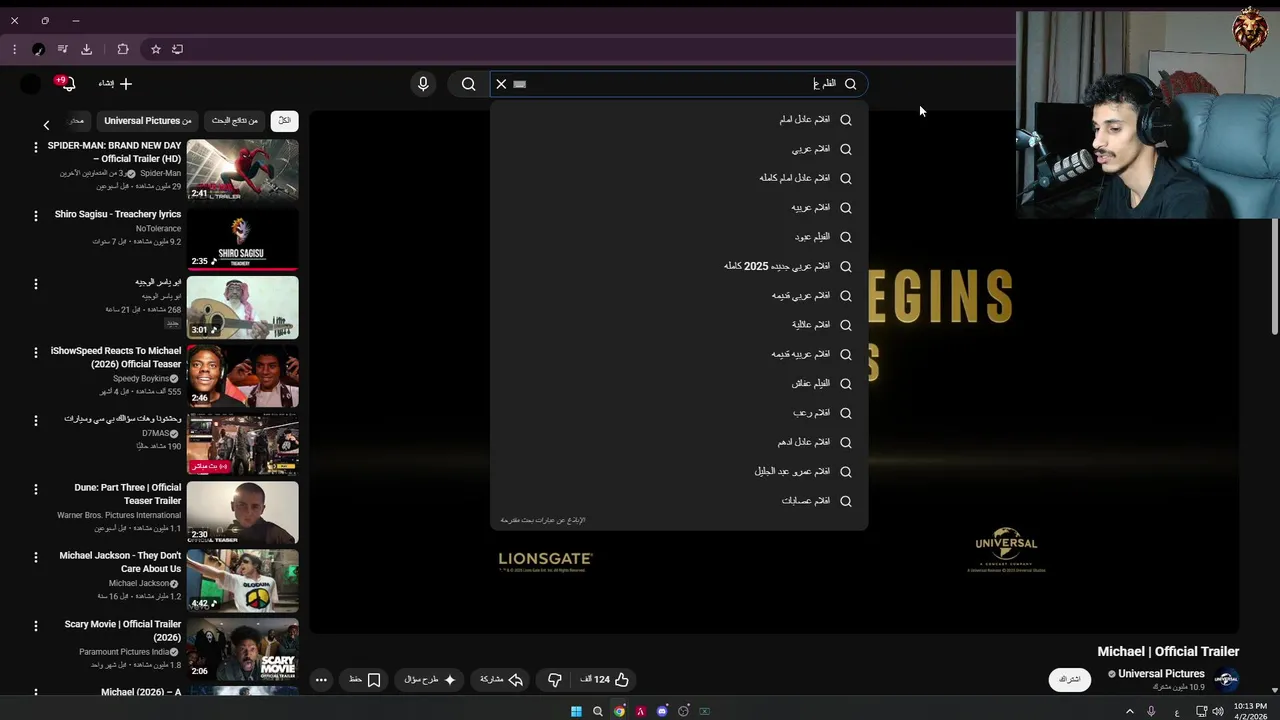Select suggestion افلام عادل امام كامله
The width and height of the screenshot is (1280, 720).
point(679,178)
